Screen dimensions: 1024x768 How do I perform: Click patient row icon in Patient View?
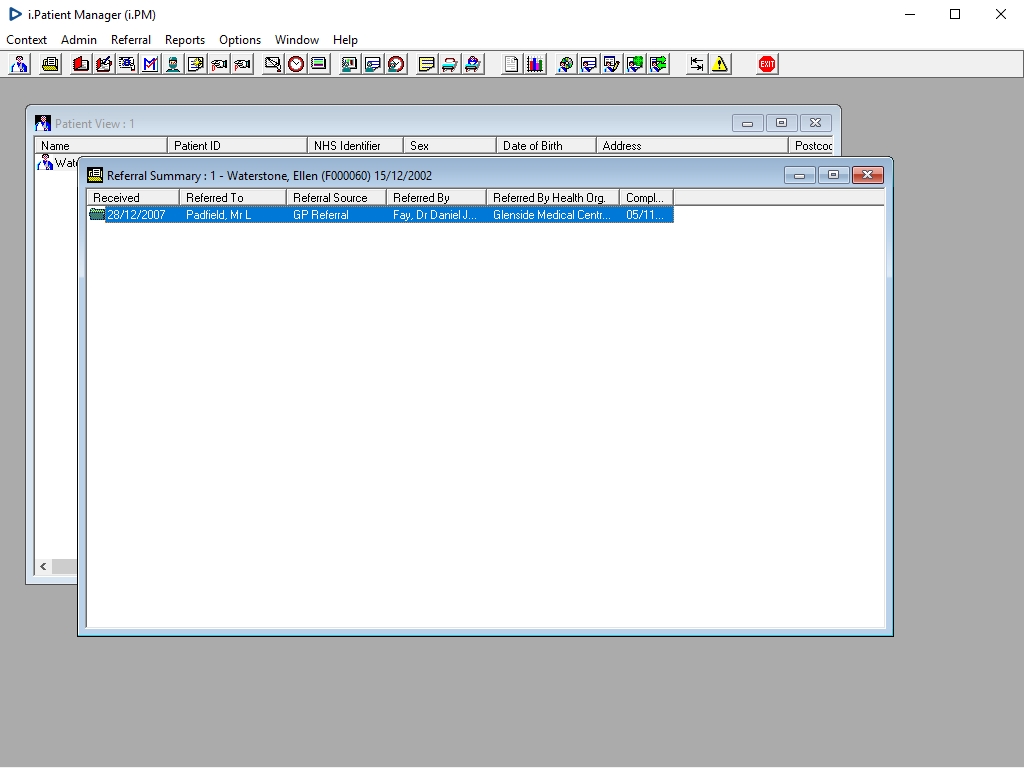[x=44, y=163]
